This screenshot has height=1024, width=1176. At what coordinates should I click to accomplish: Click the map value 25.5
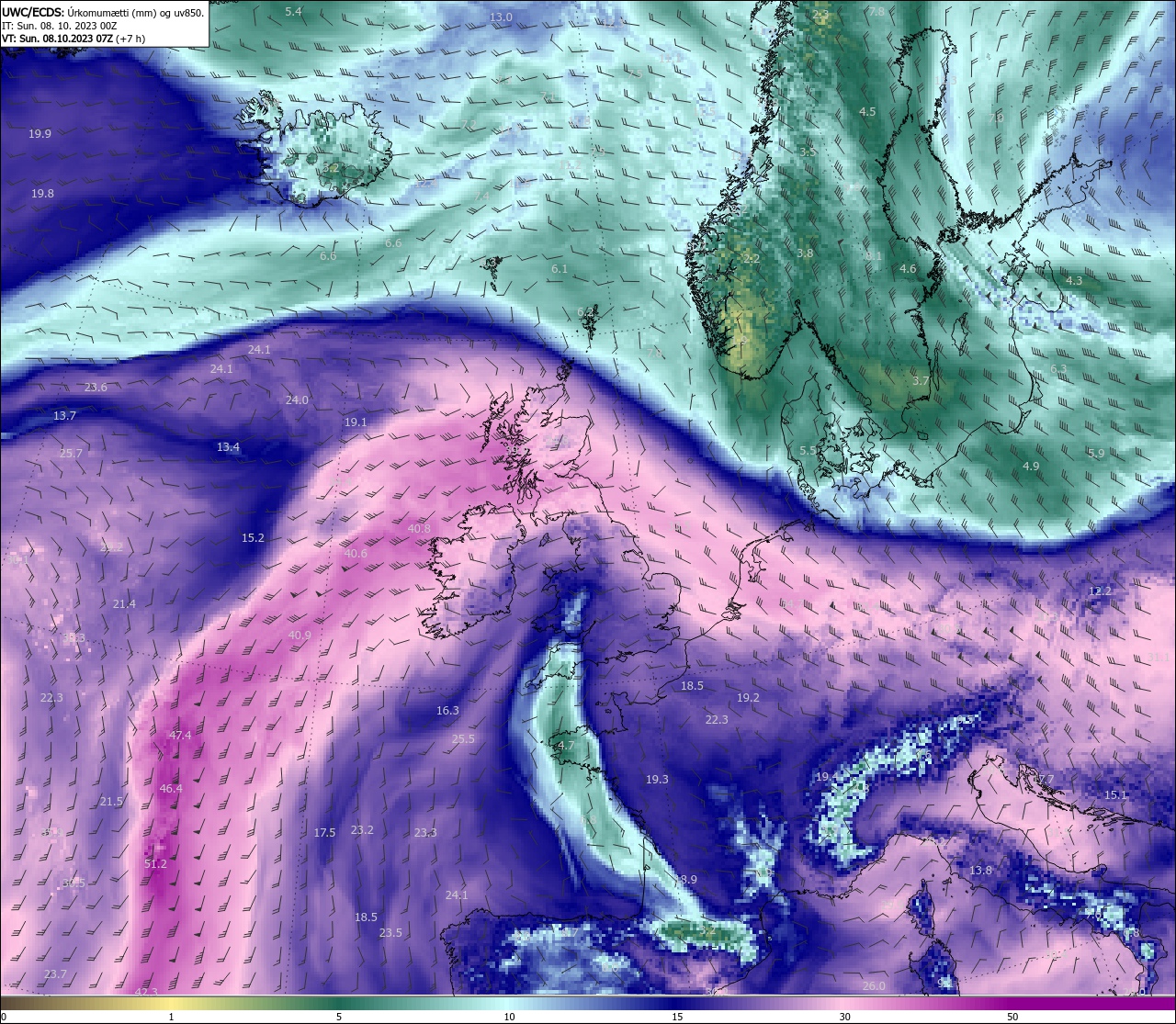point(463,738)
